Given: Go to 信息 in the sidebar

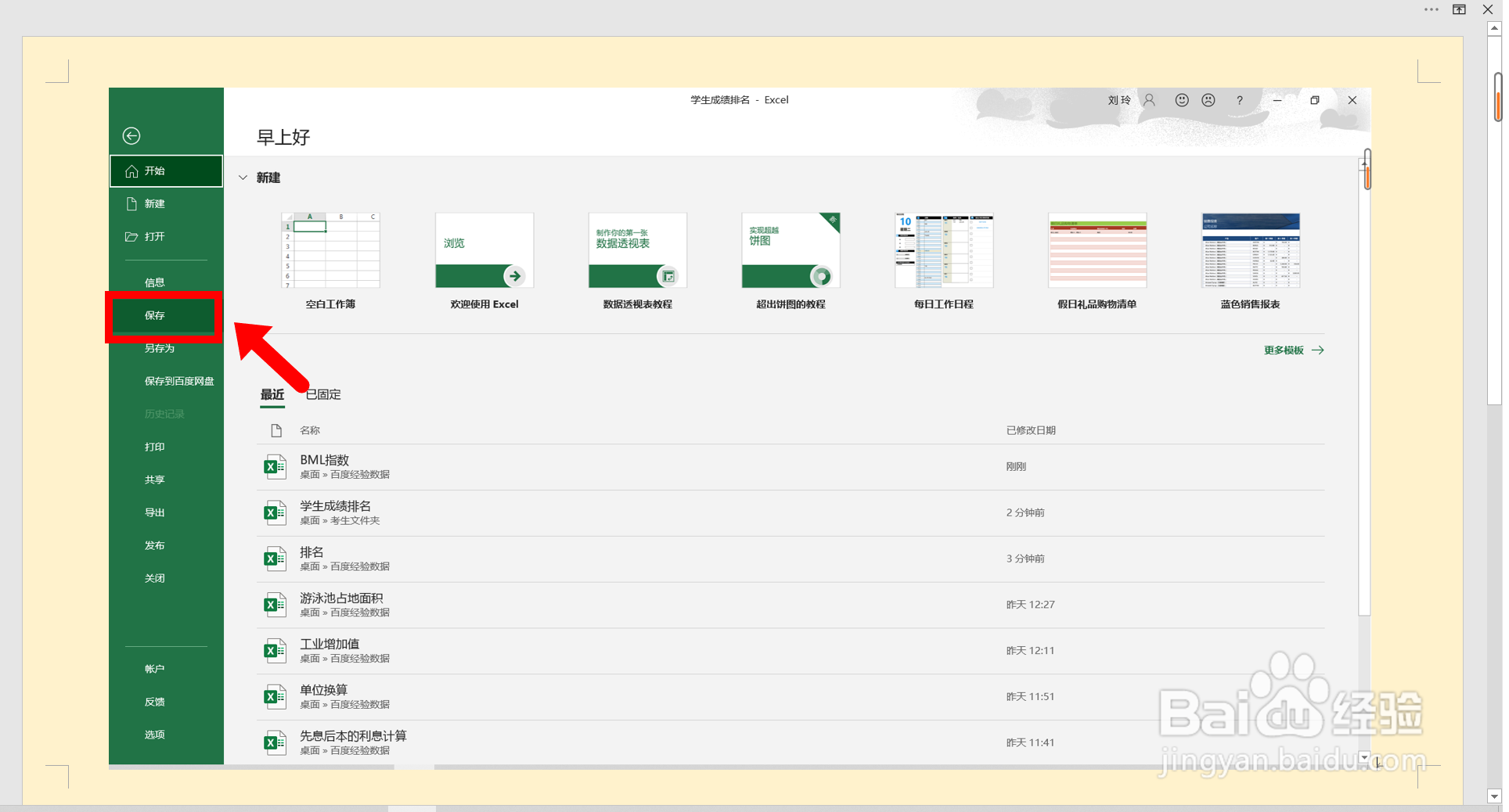Looking at the screenshot, I should tap(166, 283).
